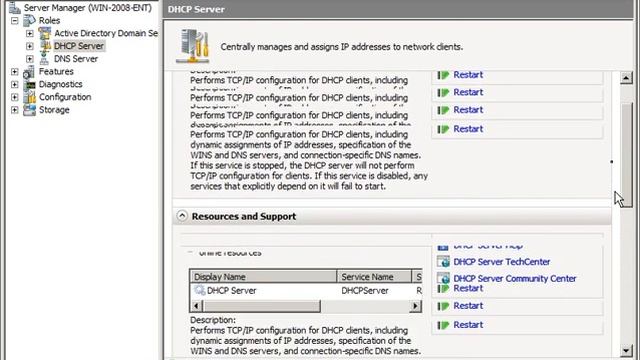The height and width of the screenshot is (360, 640).
Task: Click the DNS Server role icon
Action: 44,59
